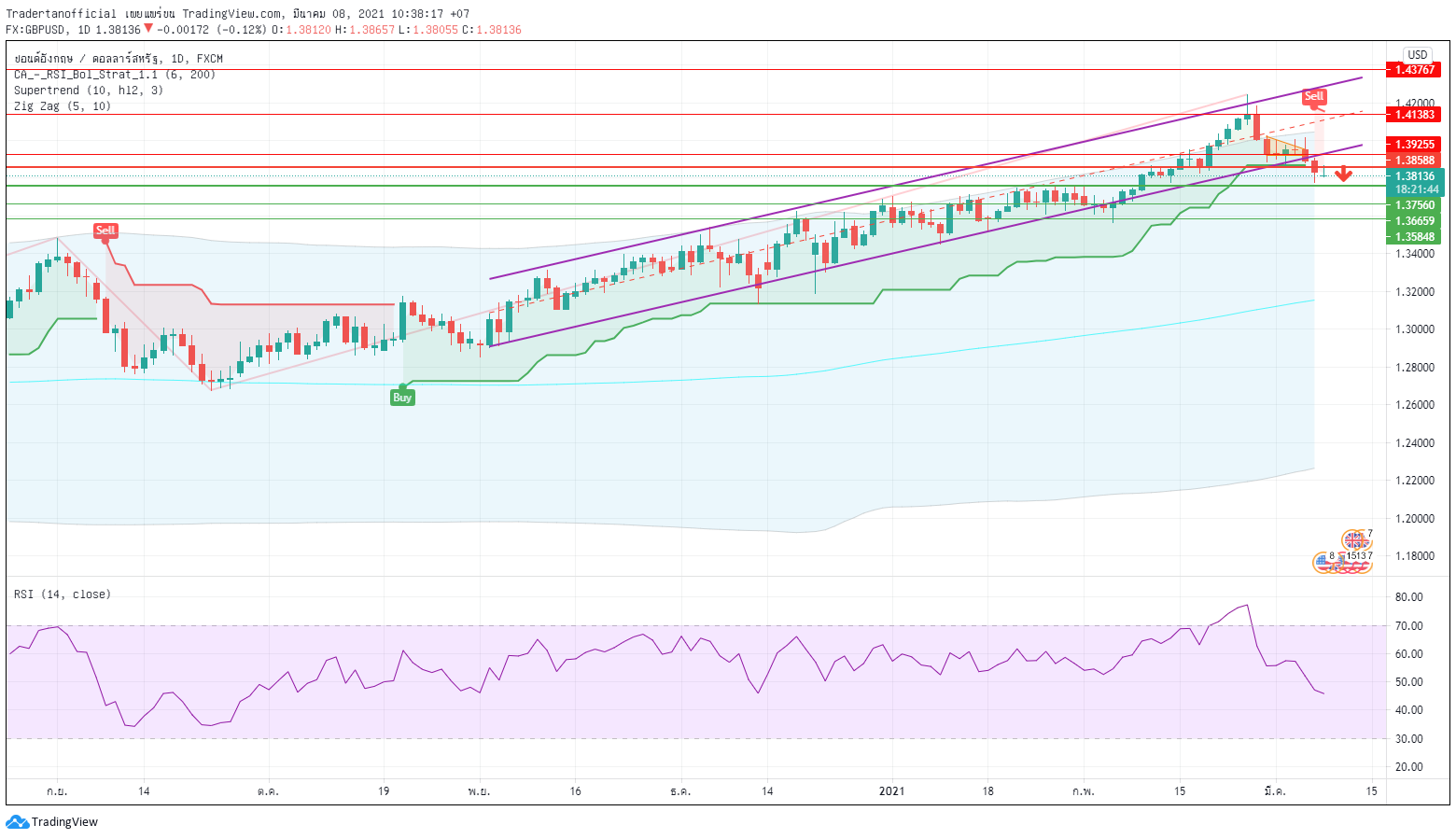Click the red down arrow marker
The height and width of the screenshot is (839, 1456).
pyautogui.click(x=1343, y=174)
